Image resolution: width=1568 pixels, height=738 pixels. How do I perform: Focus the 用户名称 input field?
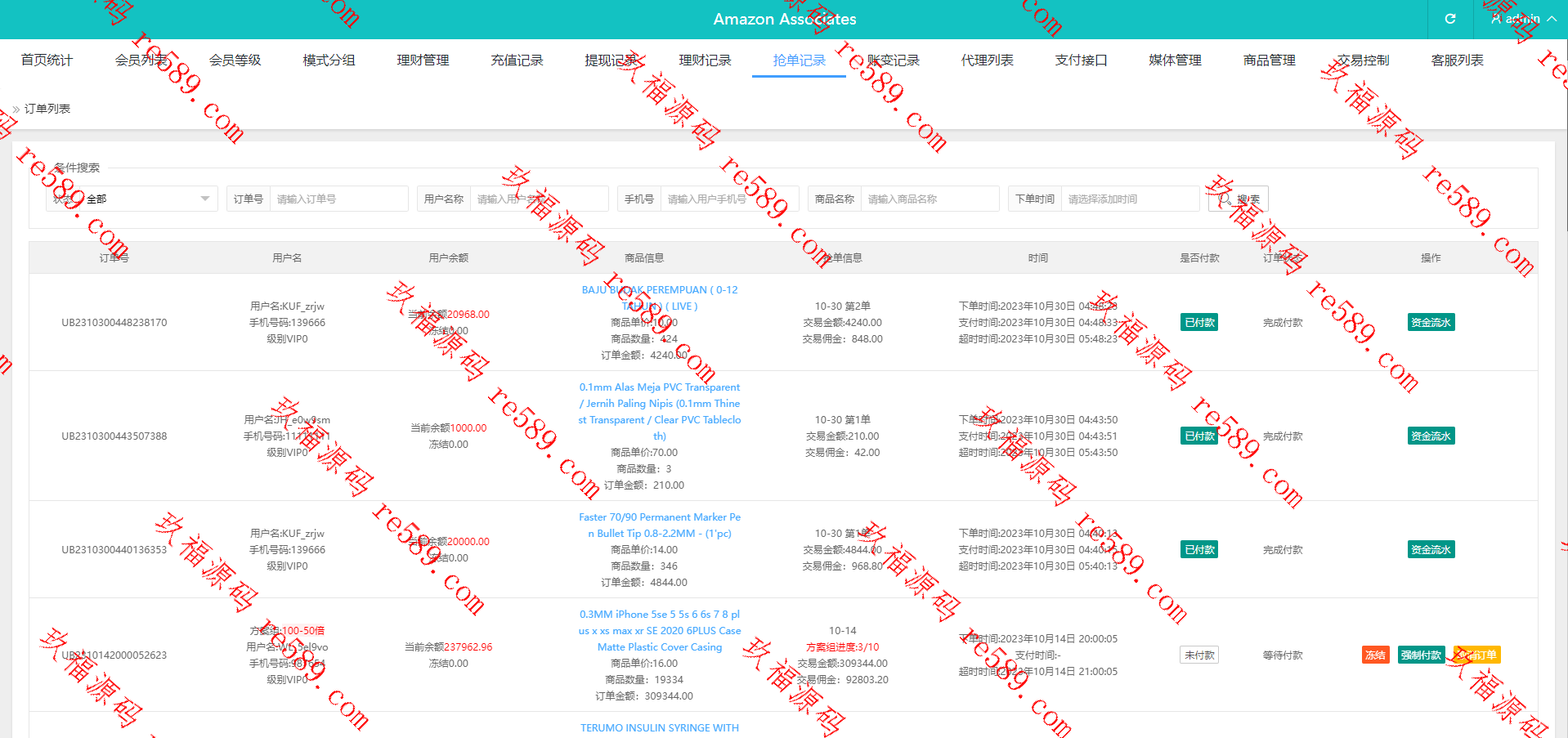pyautogui.click(x=539, y=199)
